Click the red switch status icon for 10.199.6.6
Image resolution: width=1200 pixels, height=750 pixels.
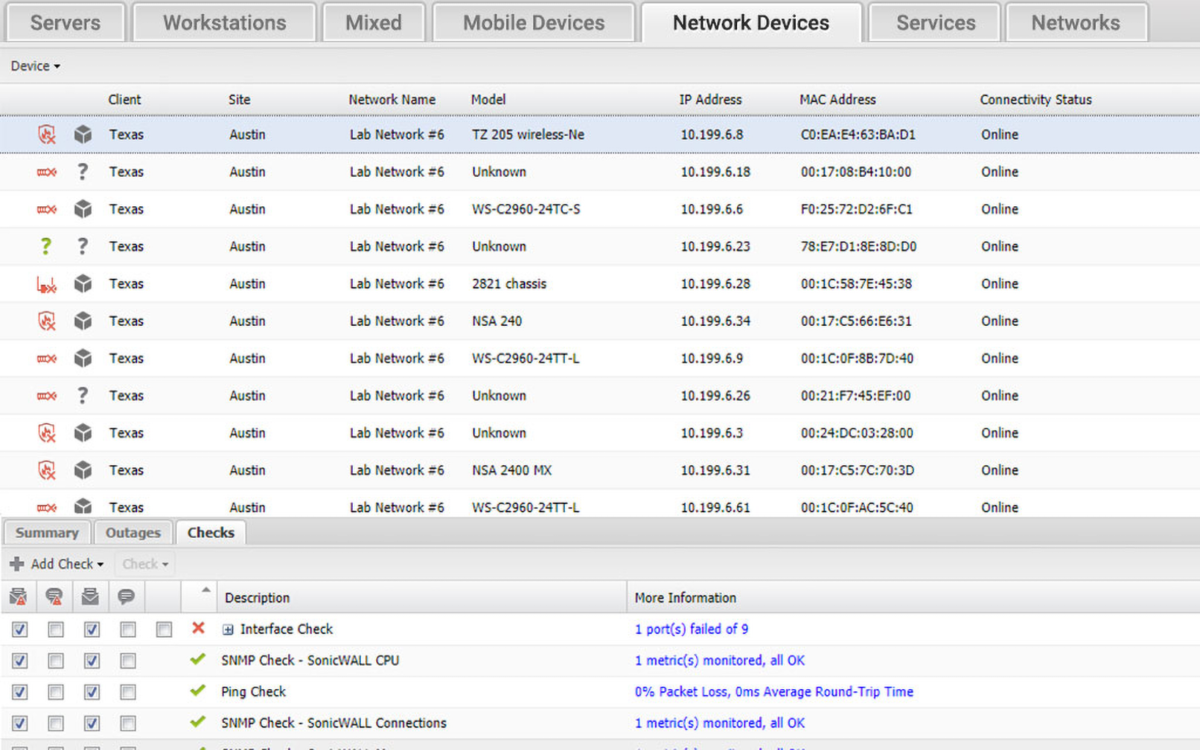(46, 209)
